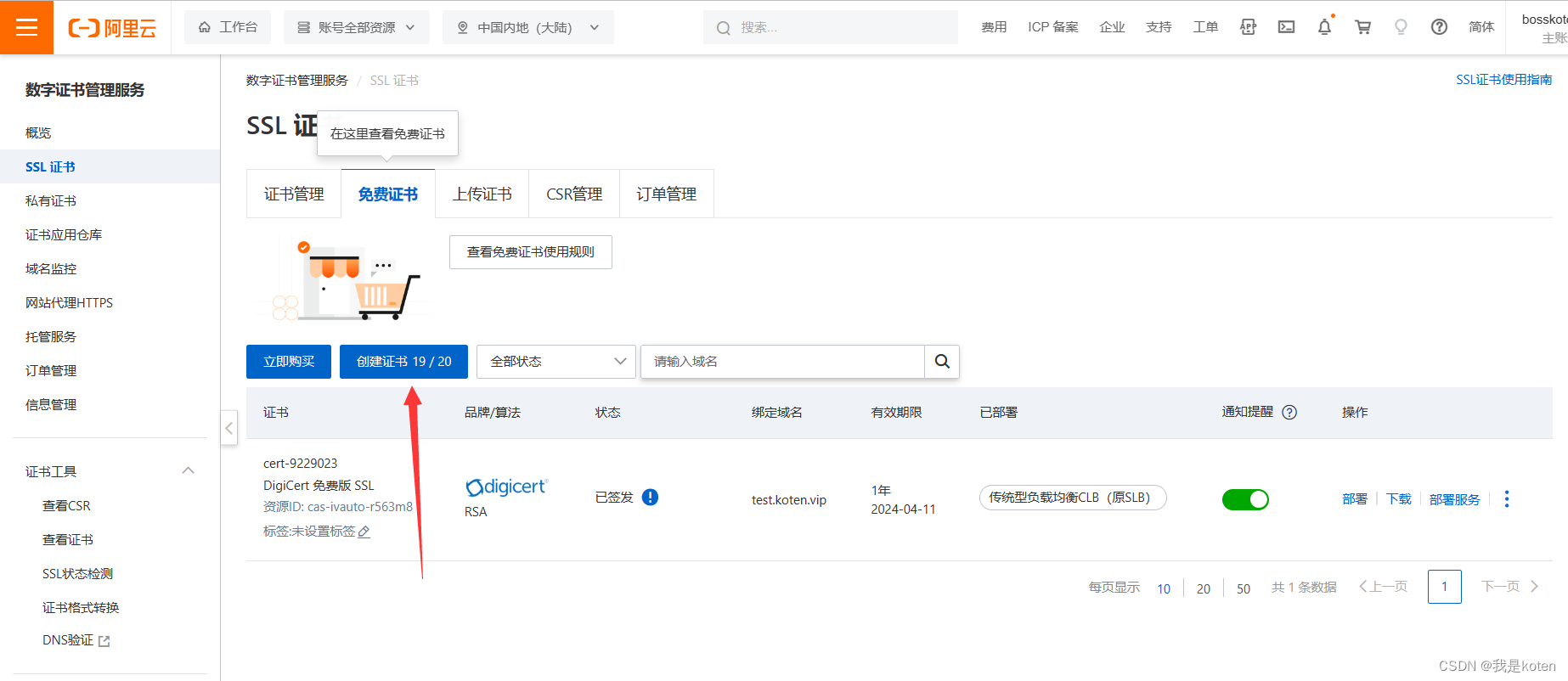Open 工作台 in the top bar
Image resolution: width=1568 pixels, height=681 pixels.
click(x=228, y=27)
